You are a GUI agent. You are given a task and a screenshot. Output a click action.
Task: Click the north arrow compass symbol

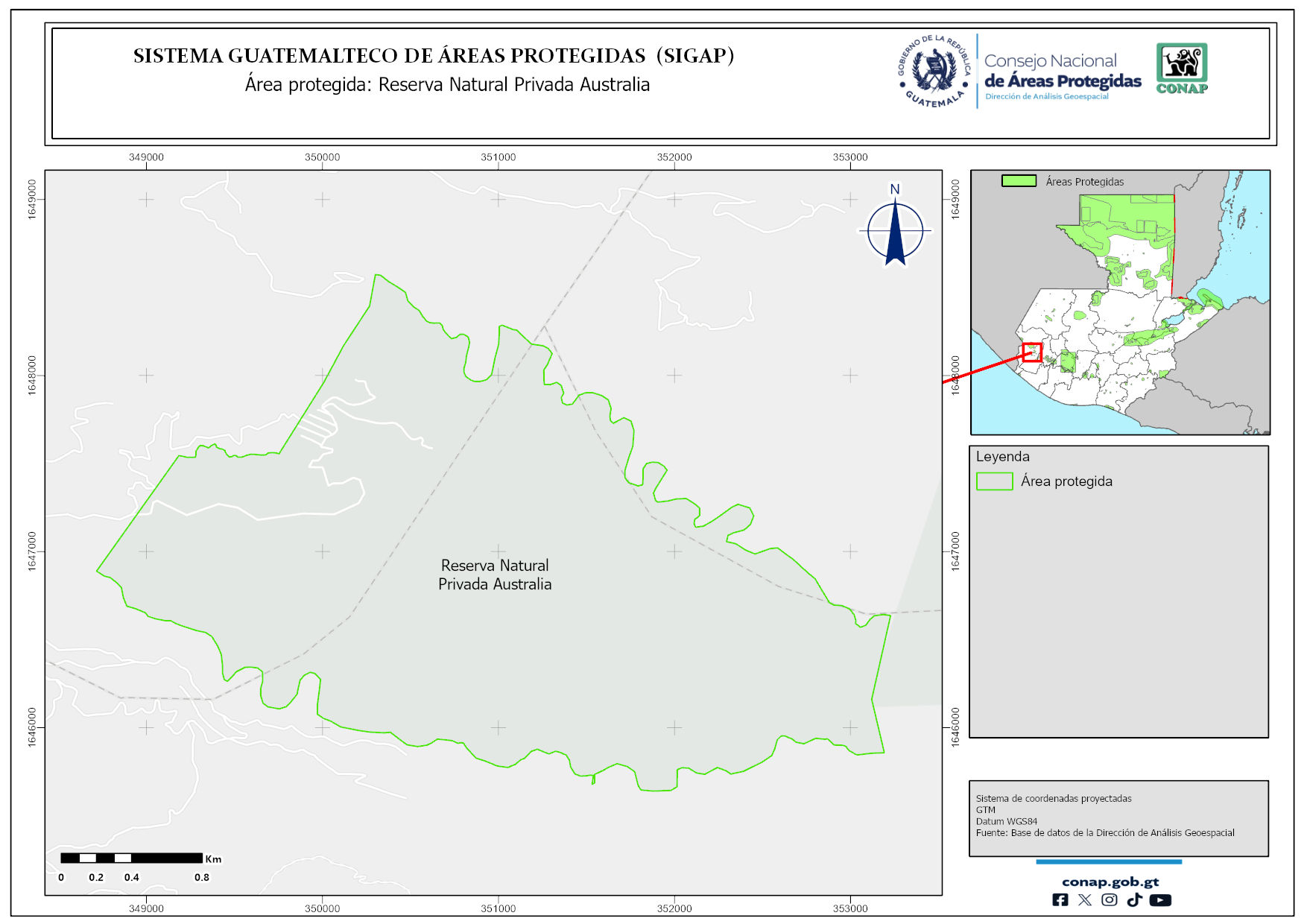[895, 230]
